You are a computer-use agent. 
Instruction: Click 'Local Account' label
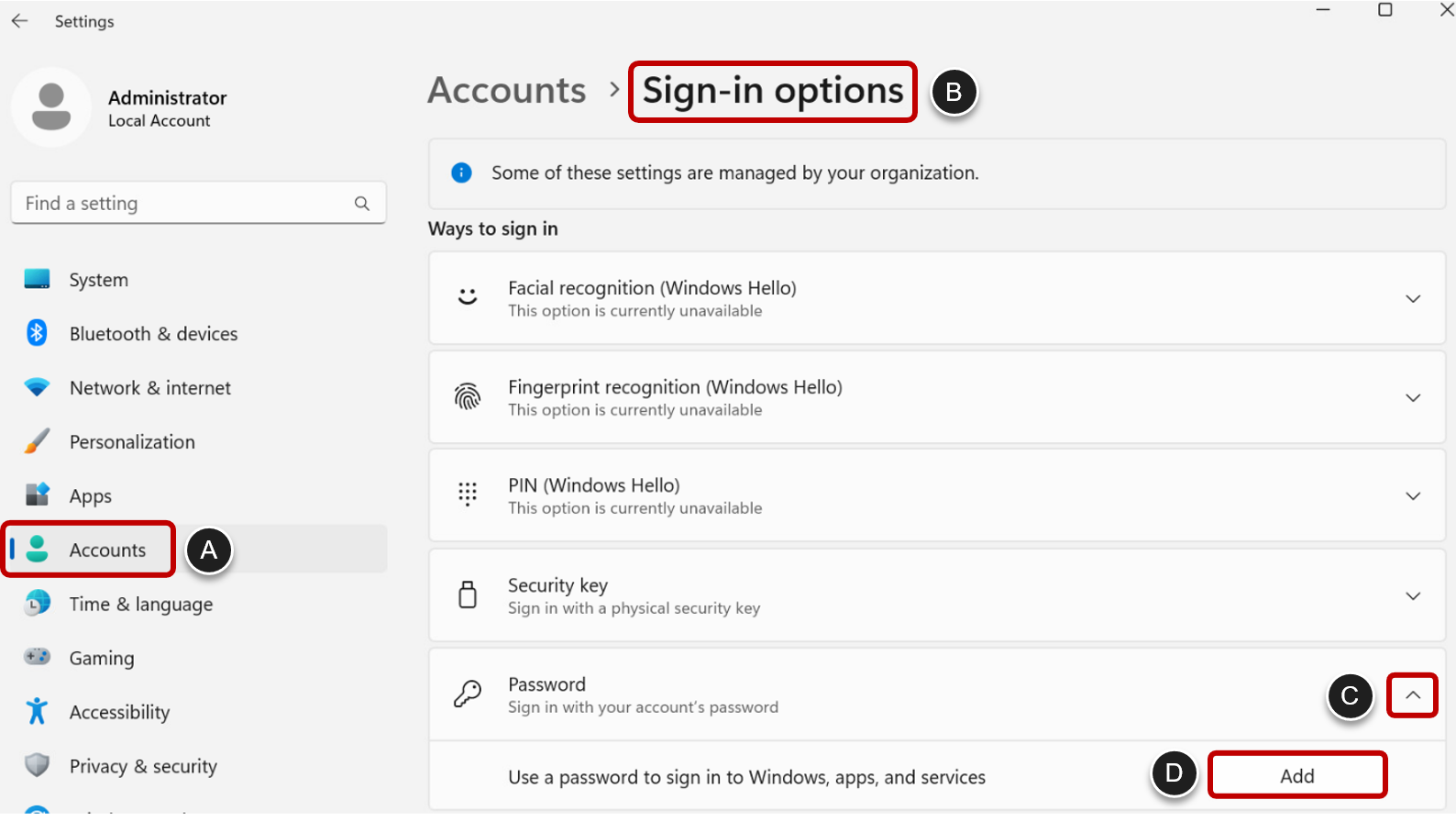[x=160, y=121]
